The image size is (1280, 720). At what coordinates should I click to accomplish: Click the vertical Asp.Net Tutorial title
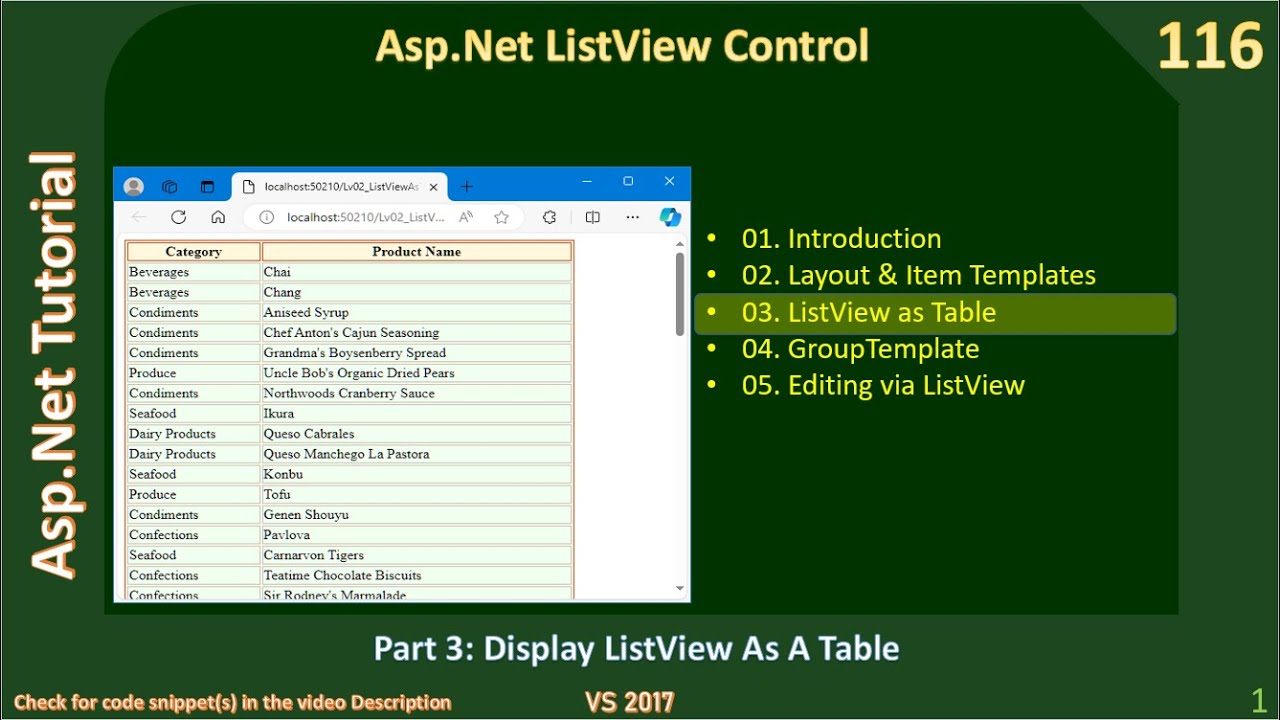pos(53,365)
